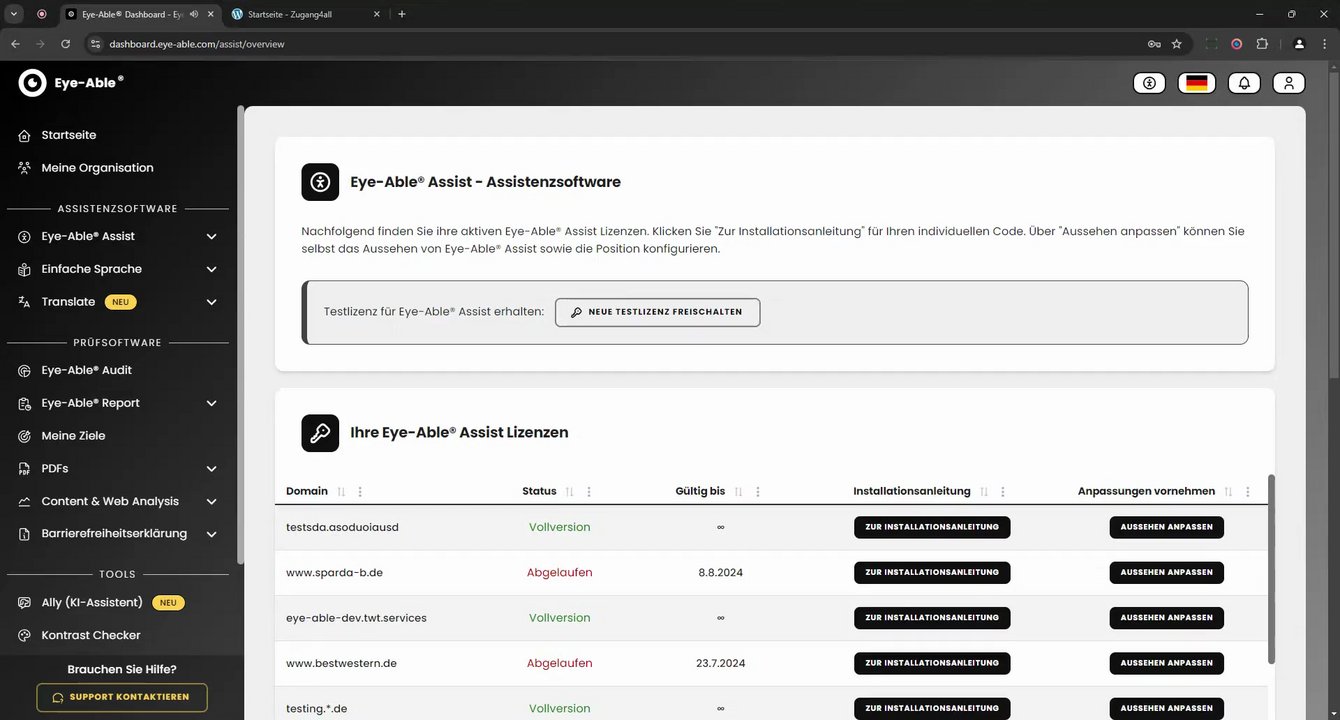The width and height of the screenshot is (1340, 720).
Task: Expand Einfache Sprache sidebar menu
Action: (211, 270)
